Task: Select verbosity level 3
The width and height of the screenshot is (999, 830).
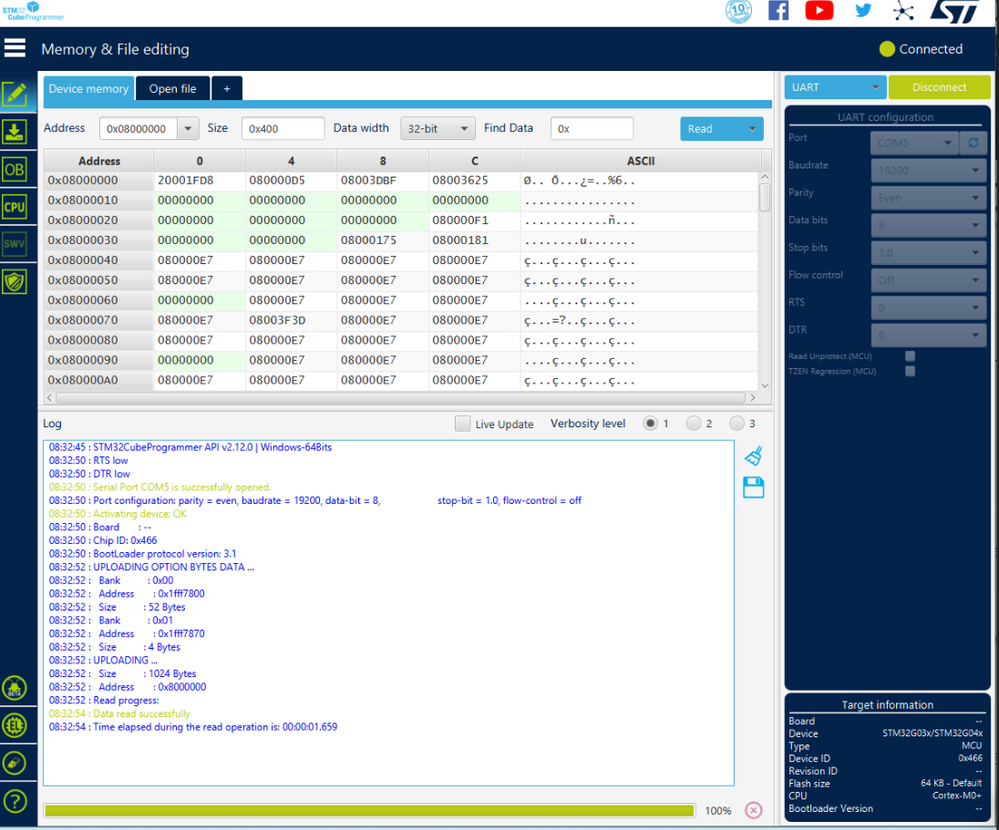Action: coord(737,423)
